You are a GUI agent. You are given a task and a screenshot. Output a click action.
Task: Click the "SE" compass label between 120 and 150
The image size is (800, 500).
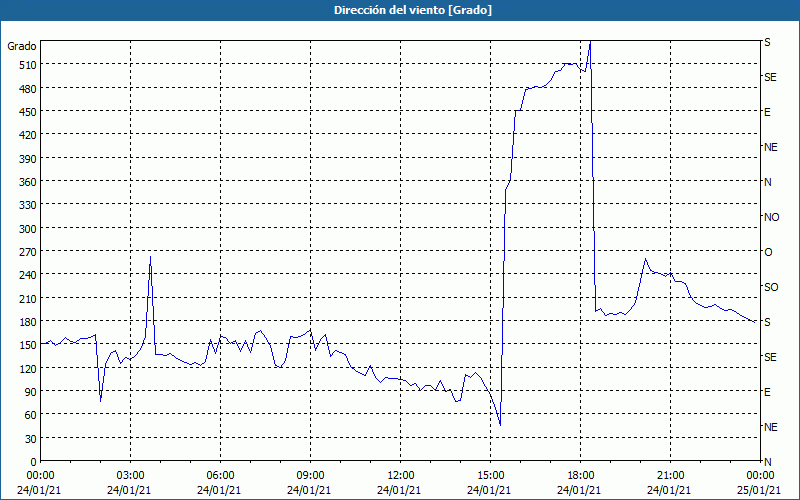(770, 357)
